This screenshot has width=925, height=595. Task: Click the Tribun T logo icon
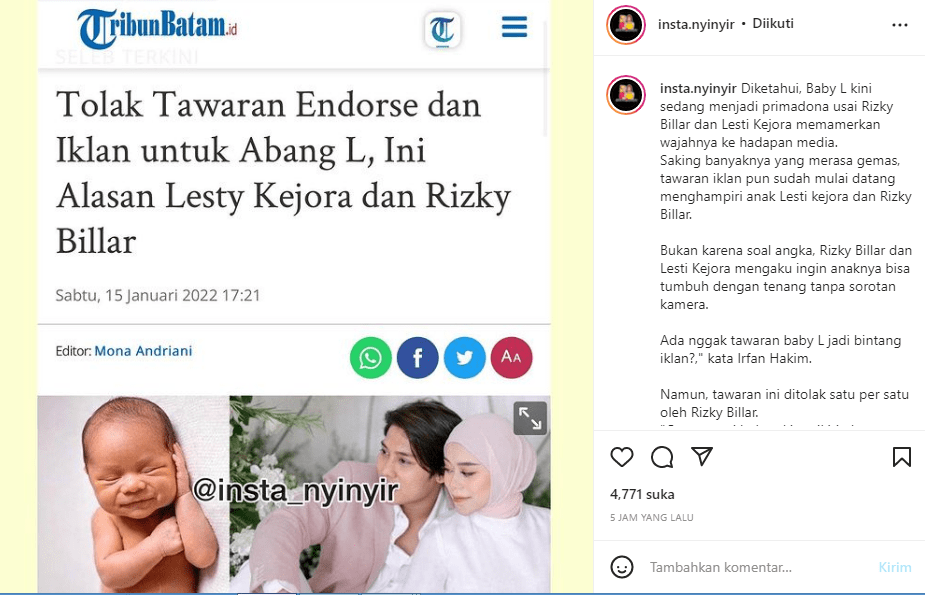click(x=442, y=29)
